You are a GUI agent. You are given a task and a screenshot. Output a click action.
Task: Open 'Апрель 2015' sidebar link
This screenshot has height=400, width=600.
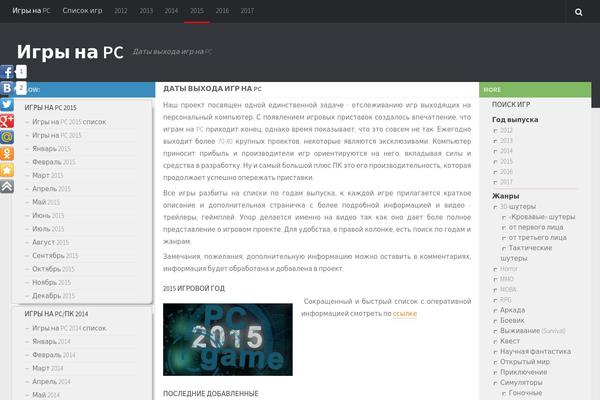(x=51, y=189)
